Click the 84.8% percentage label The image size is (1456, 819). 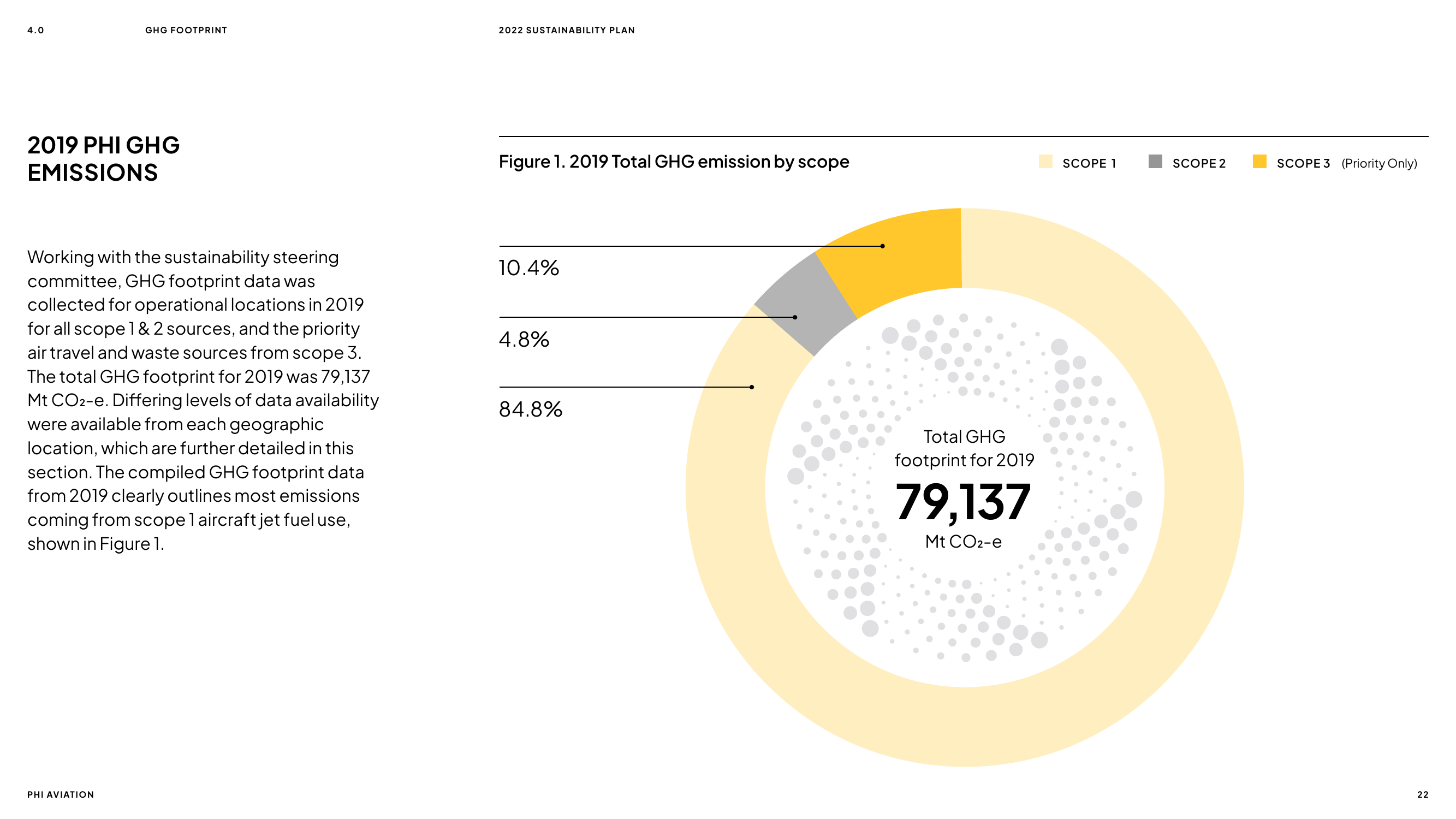pyautogui.click(x=531, y=409)
